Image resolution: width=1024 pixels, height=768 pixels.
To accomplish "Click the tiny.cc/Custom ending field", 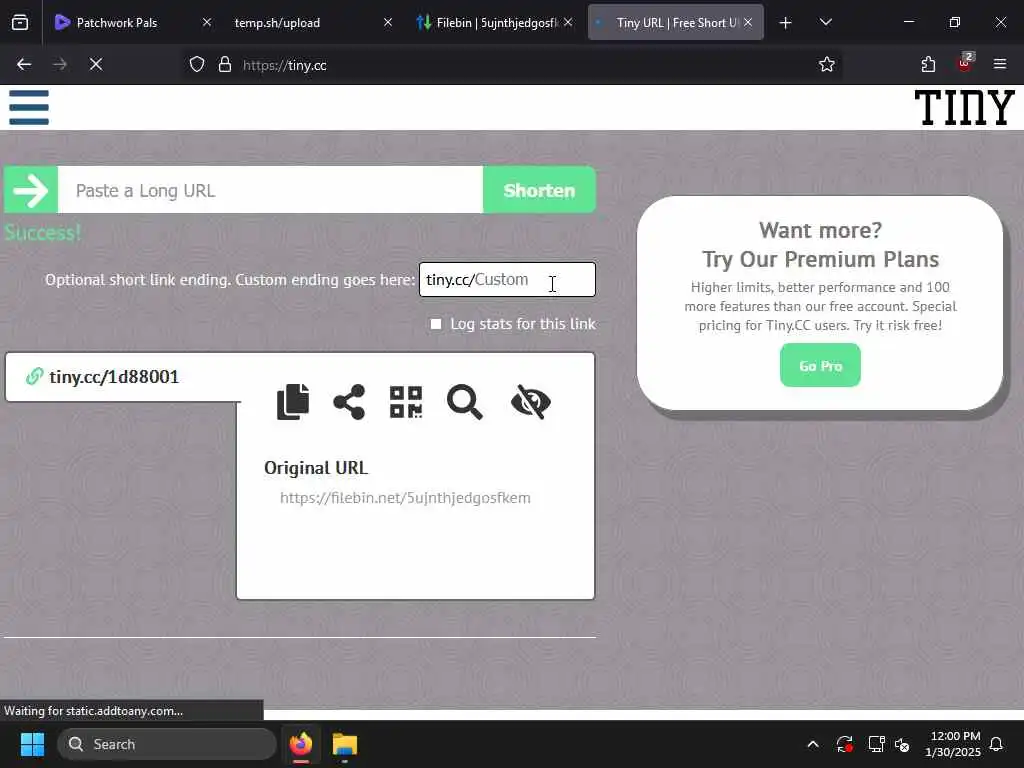I will point(507,280).
